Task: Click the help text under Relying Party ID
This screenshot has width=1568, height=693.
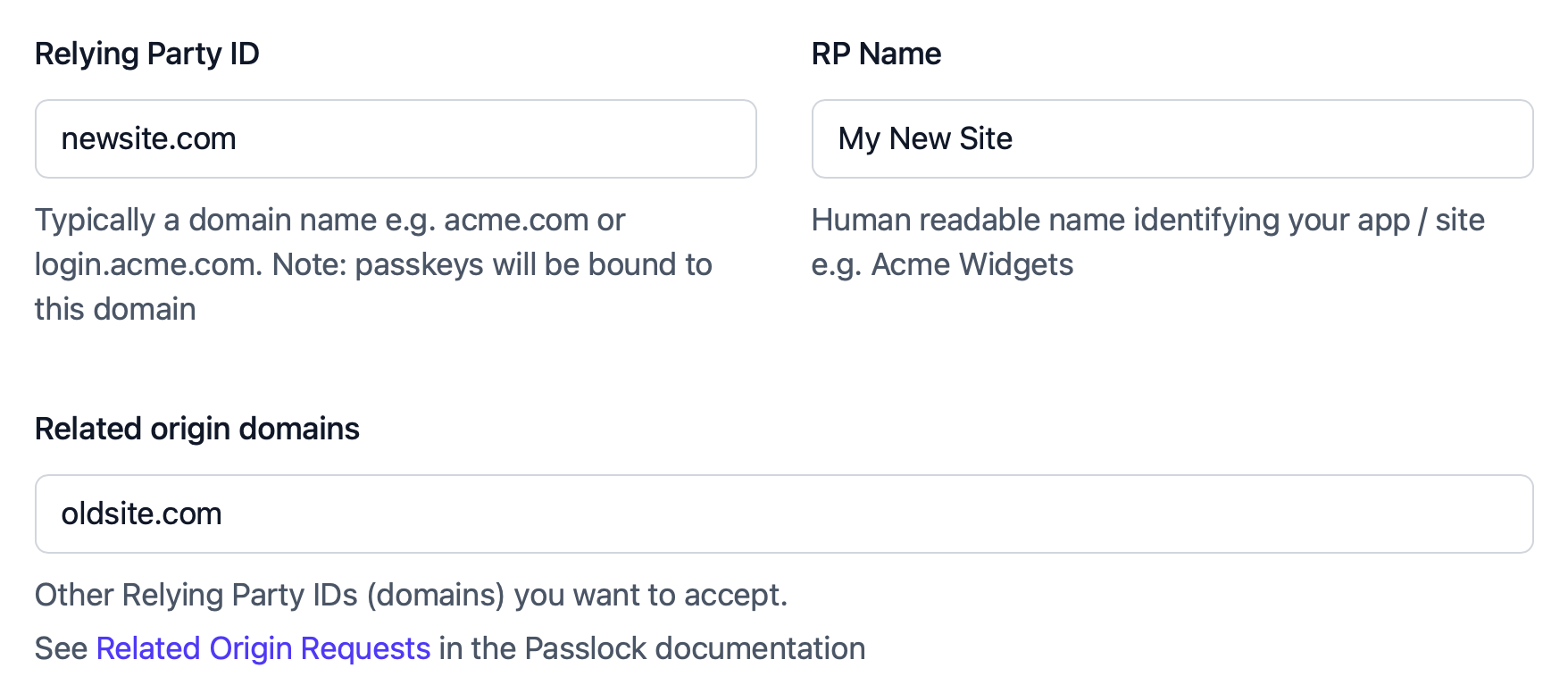Action: 373,263
